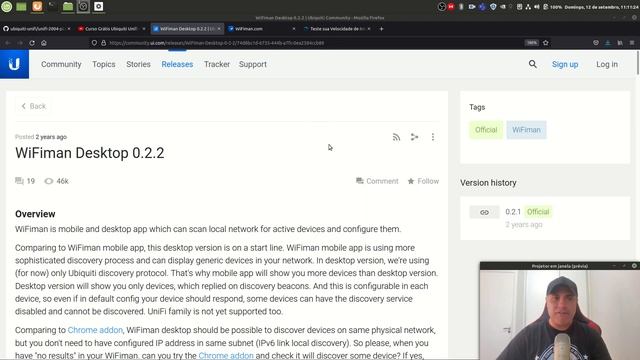The image size is (640, 360).
Task: Click the comments count icon showing 19
Action: tap(19, 181)
